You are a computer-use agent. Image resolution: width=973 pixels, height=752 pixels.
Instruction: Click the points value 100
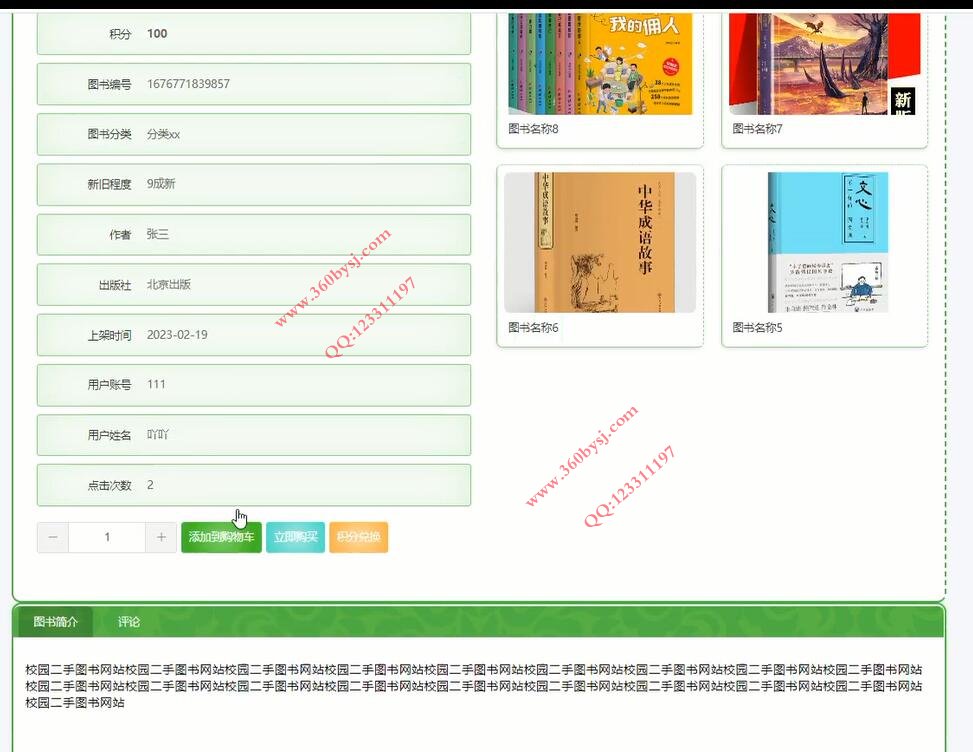[157, 34]
